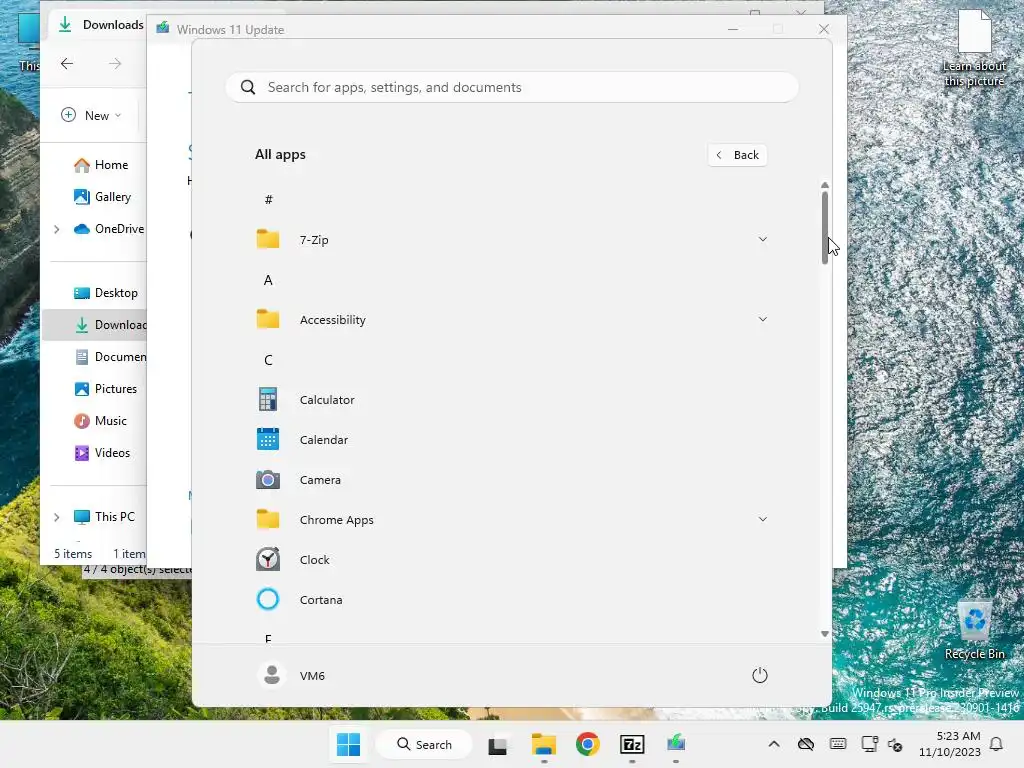Click the Accessibility folder entry
1024x768 pixels.
coord(511,319)
